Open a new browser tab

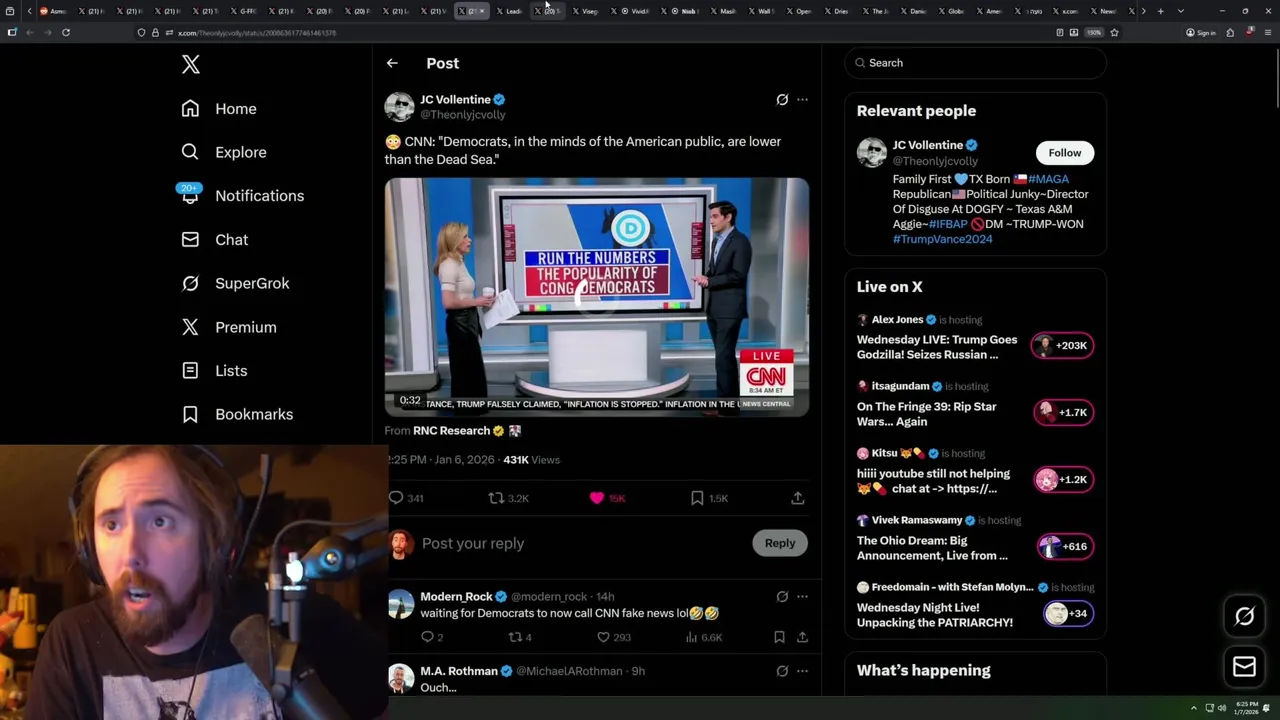[1160, 11]
